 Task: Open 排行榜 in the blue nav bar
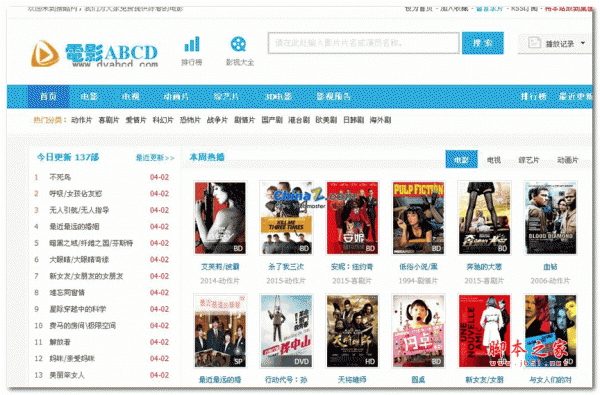(533, 96)
